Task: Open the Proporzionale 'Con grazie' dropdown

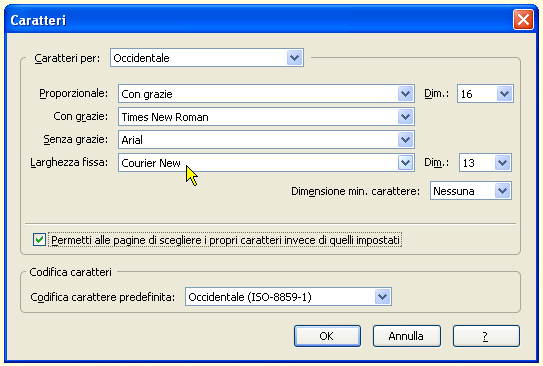Action: [266, 94]
